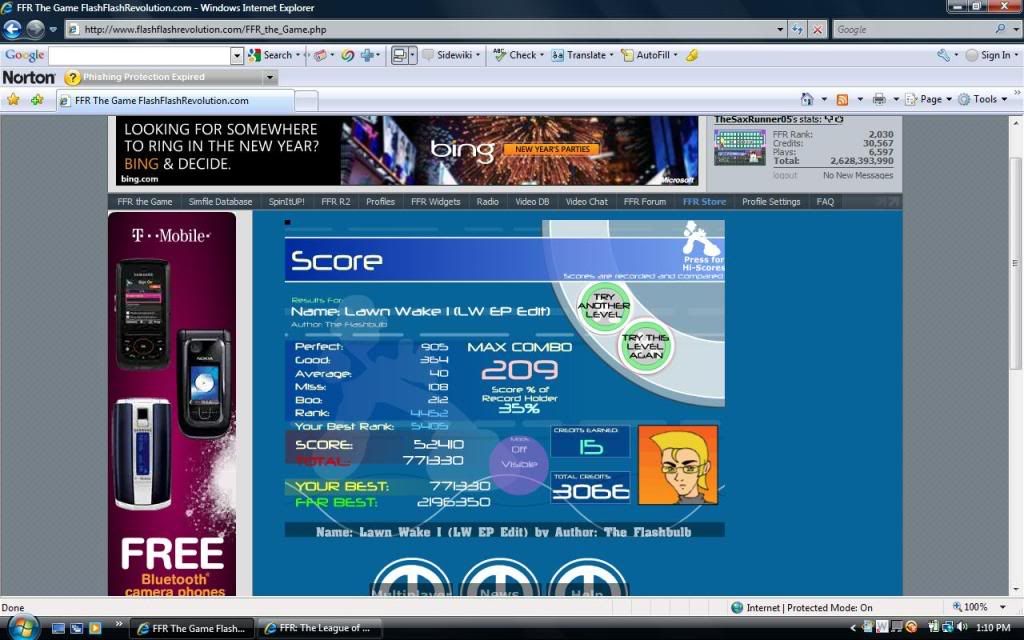Open the Simfile Database nav item
The image size is (1024, 640).
click(x=220, y=201)
